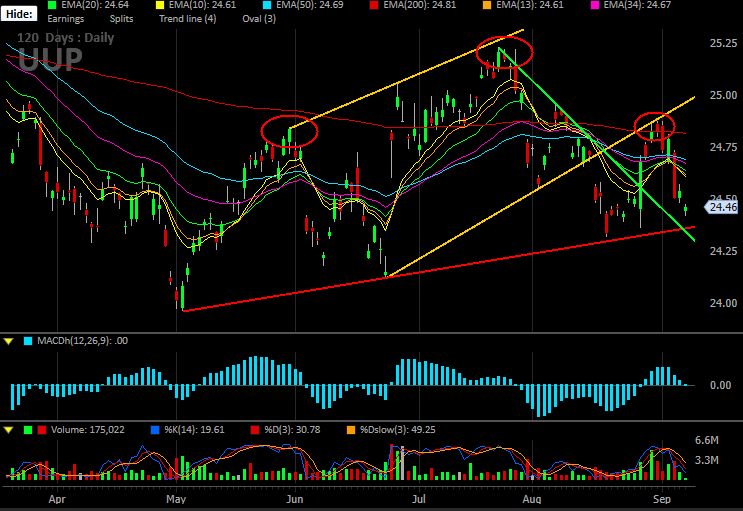Click the 25.25 price axis label

pos(723,44)
